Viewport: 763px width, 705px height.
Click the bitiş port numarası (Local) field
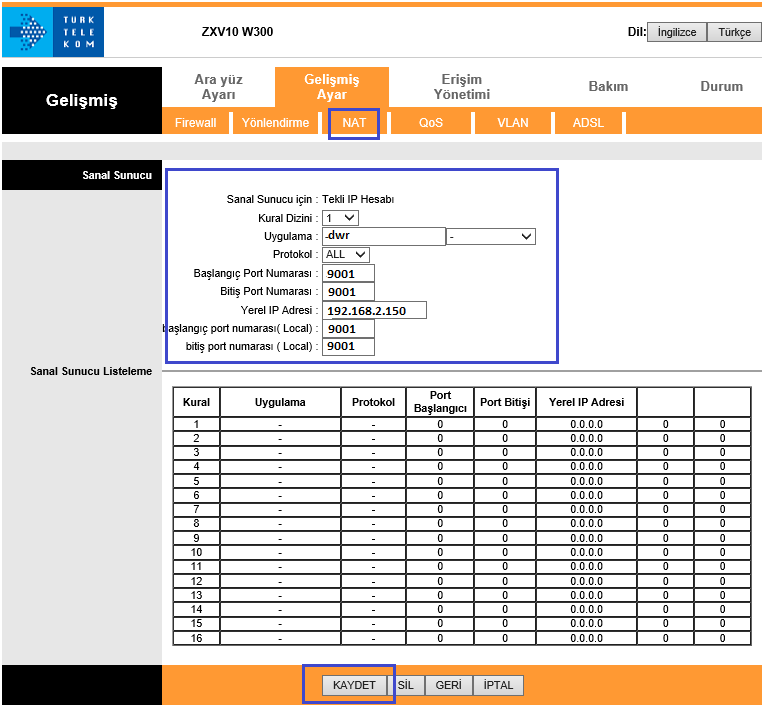pos(348,346)
